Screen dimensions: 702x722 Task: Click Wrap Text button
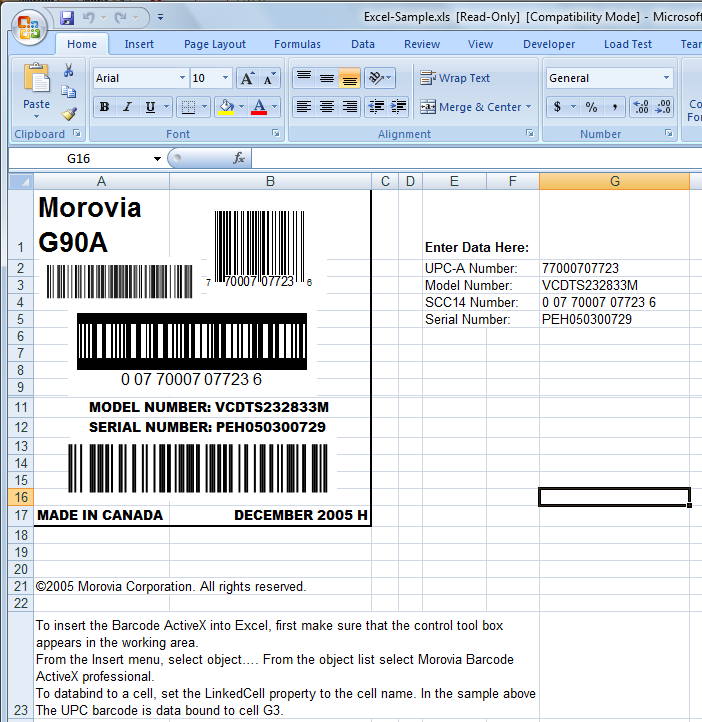(x=455, y=78)
